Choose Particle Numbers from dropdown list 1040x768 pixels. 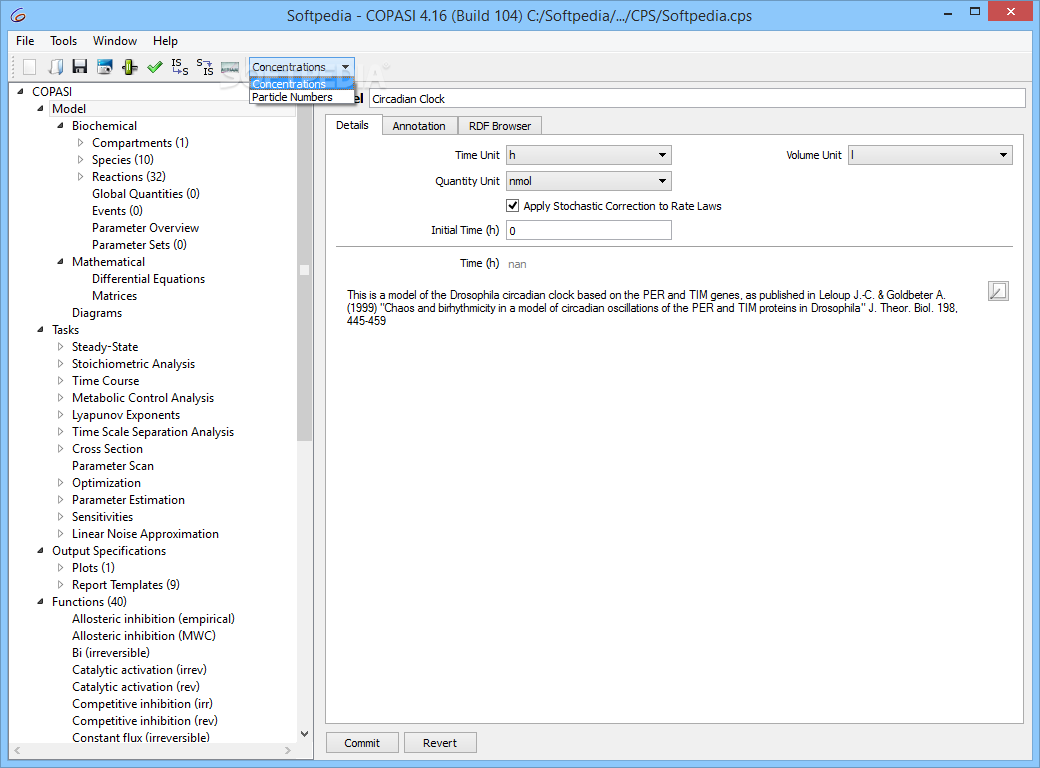pos(302,97)
